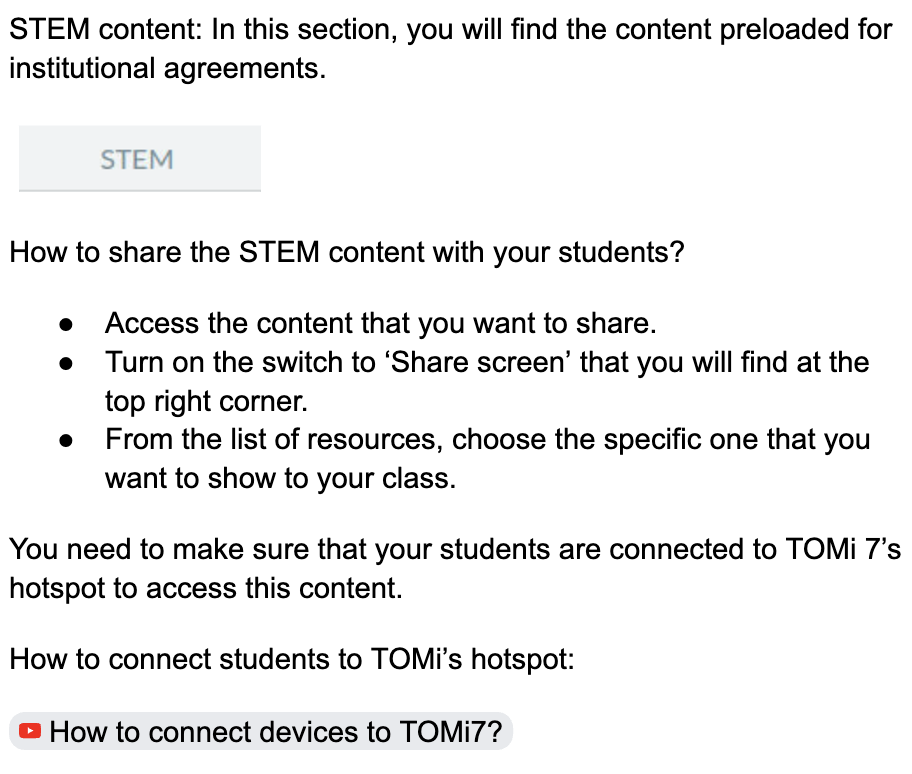
Task: Click the "Access the content that you want" line
Action: [380, 324]
